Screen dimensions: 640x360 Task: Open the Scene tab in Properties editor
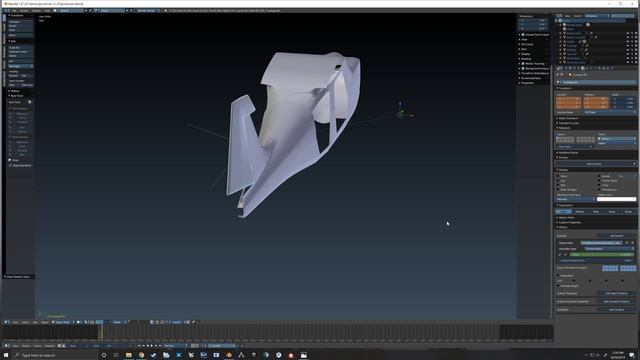[574, 68]
